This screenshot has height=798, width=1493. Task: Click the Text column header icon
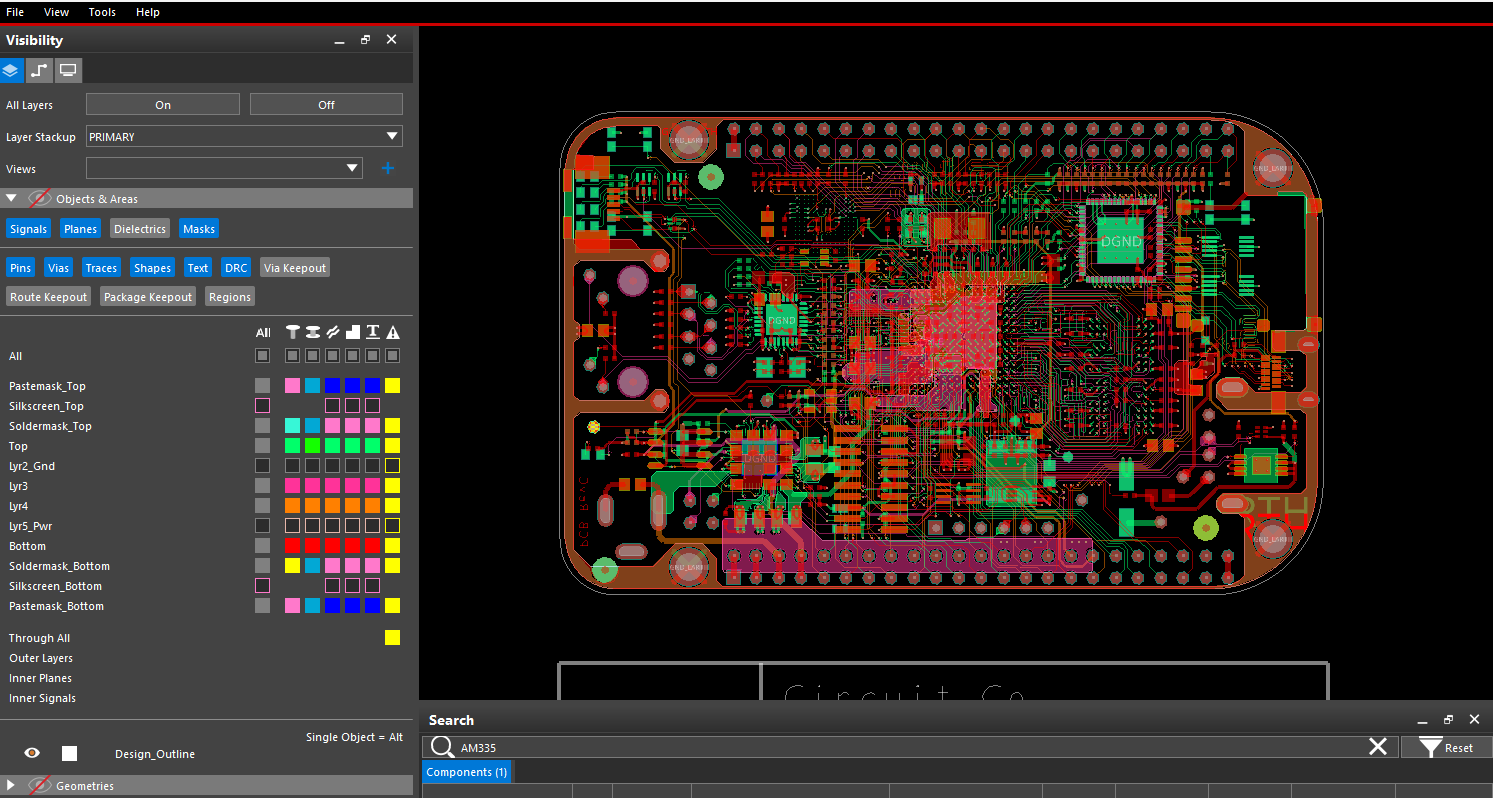coord(372,332)
